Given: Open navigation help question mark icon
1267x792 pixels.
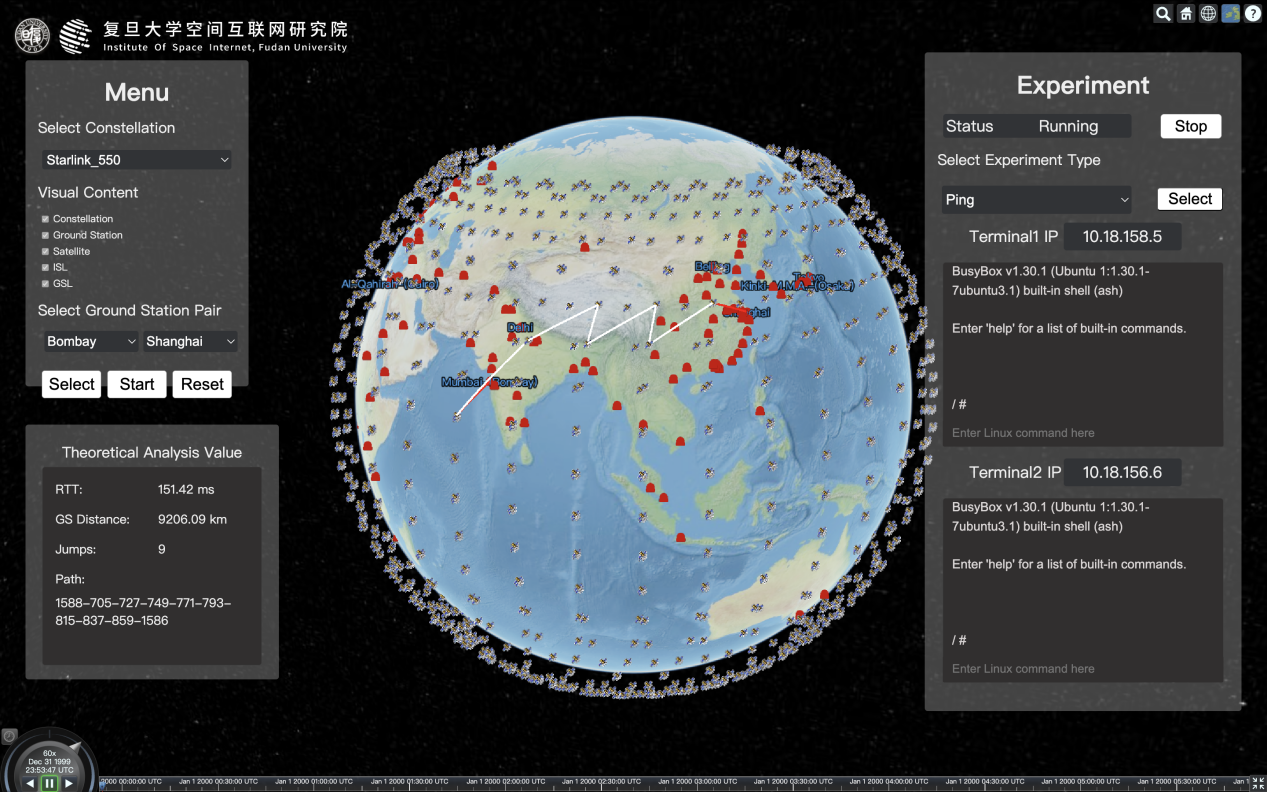Looking at the screenshot, I should [x=1253, y=14].
